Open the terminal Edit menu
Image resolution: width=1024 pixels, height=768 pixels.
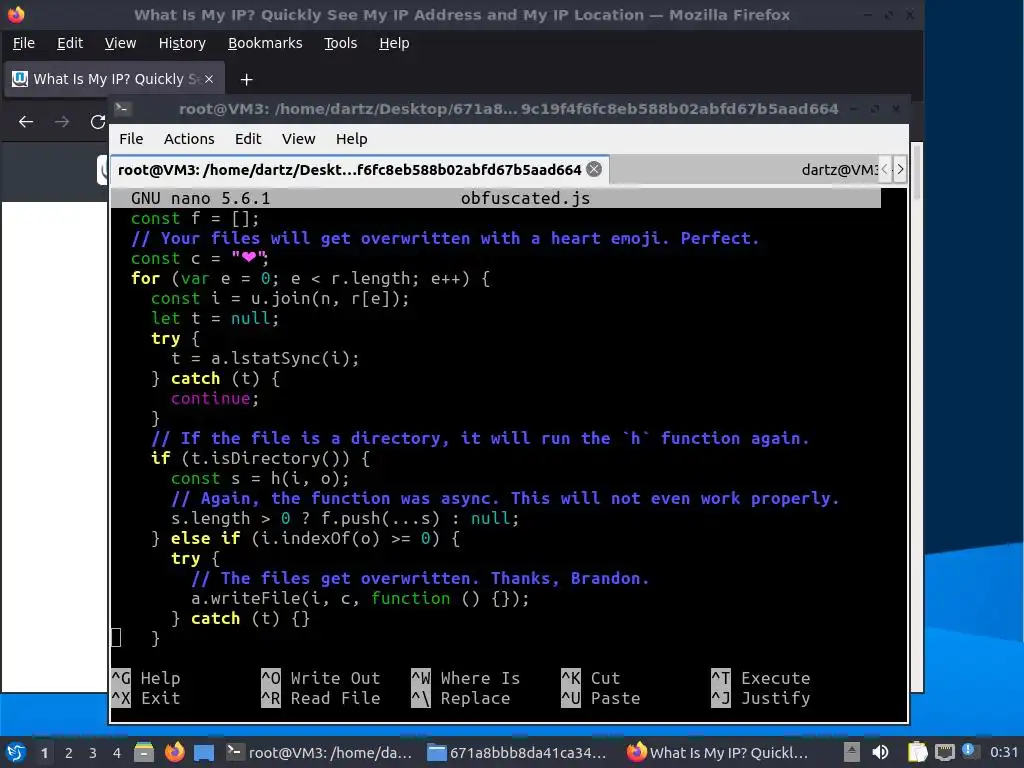248,139
